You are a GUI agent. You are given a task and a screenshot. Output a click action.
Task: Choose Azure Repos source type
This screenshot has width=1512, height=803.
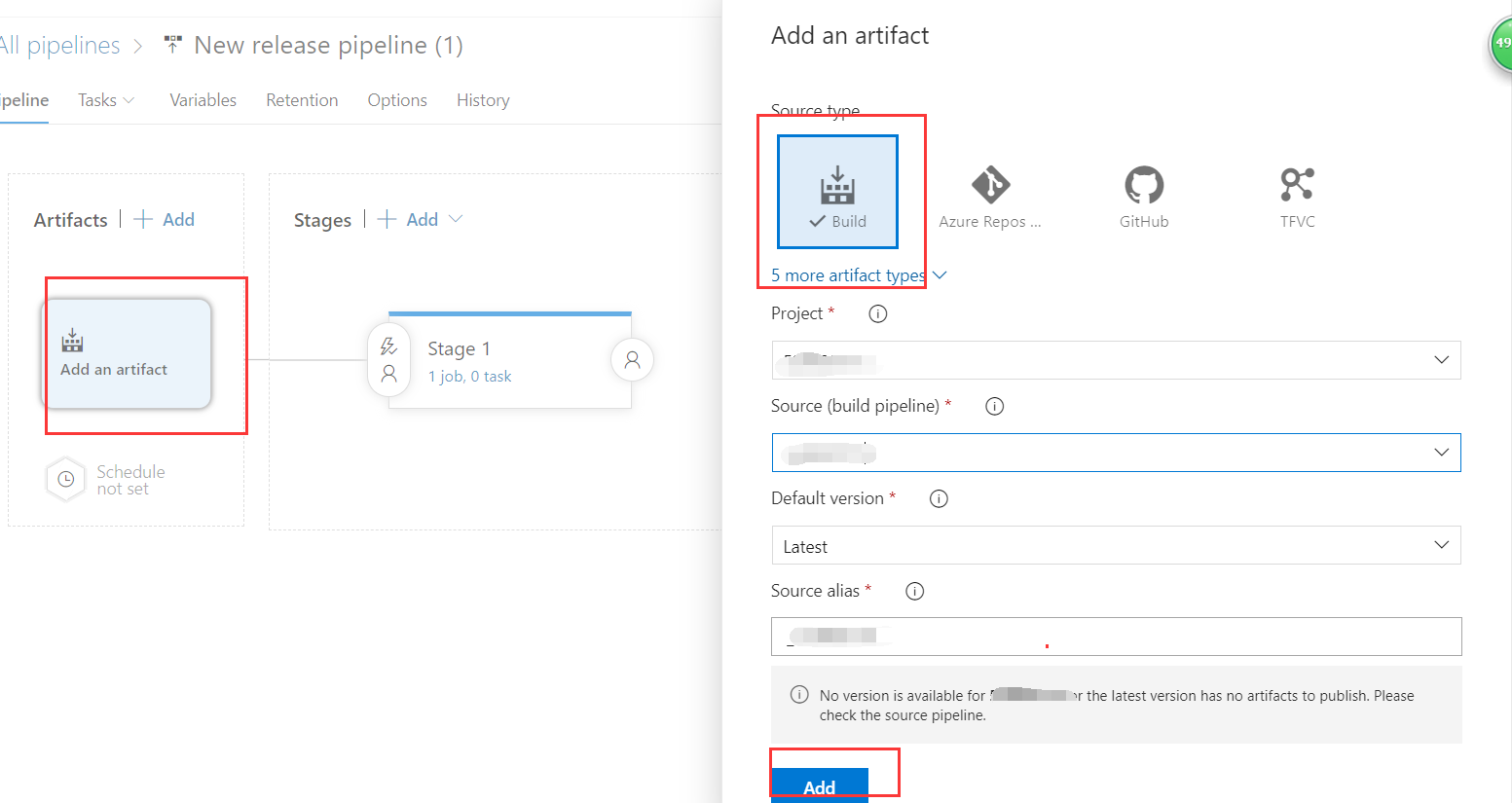click(990, 198)
